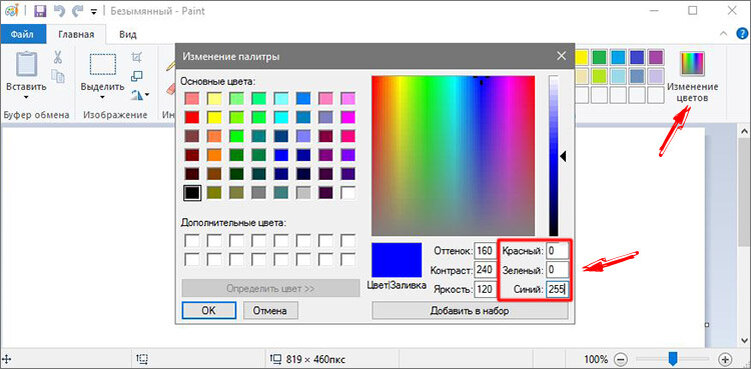Open Изменение цветов rainbow icon
The image size is (751, 369).
[x=692, y=64]
